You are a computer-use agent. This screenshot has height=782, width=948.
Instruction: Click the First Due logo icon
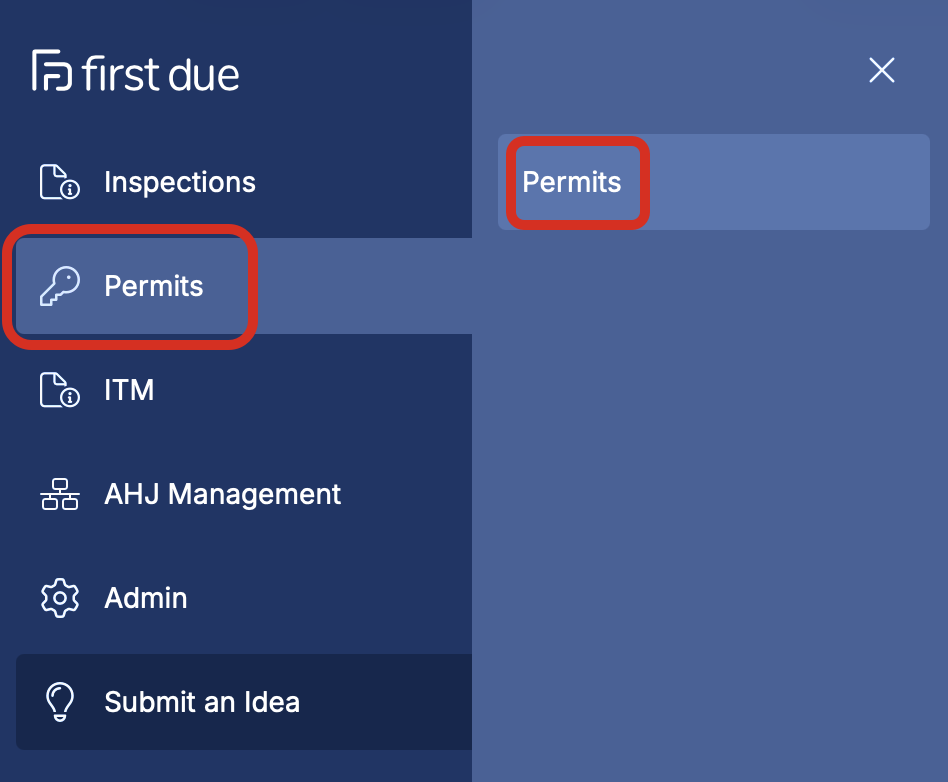pos(52,71)
